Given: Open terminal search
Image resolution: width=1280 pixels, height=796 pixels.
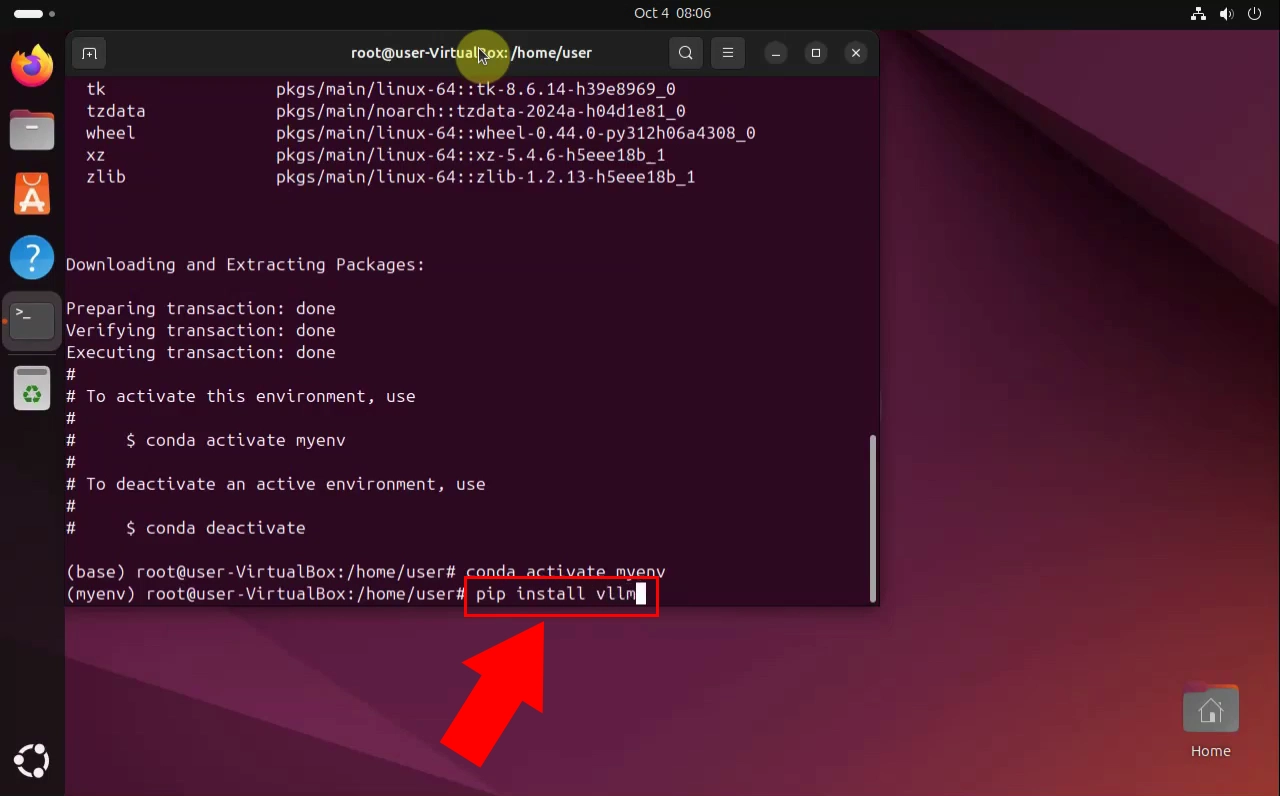Looking at the screenshot, I should tap(686, 53).
